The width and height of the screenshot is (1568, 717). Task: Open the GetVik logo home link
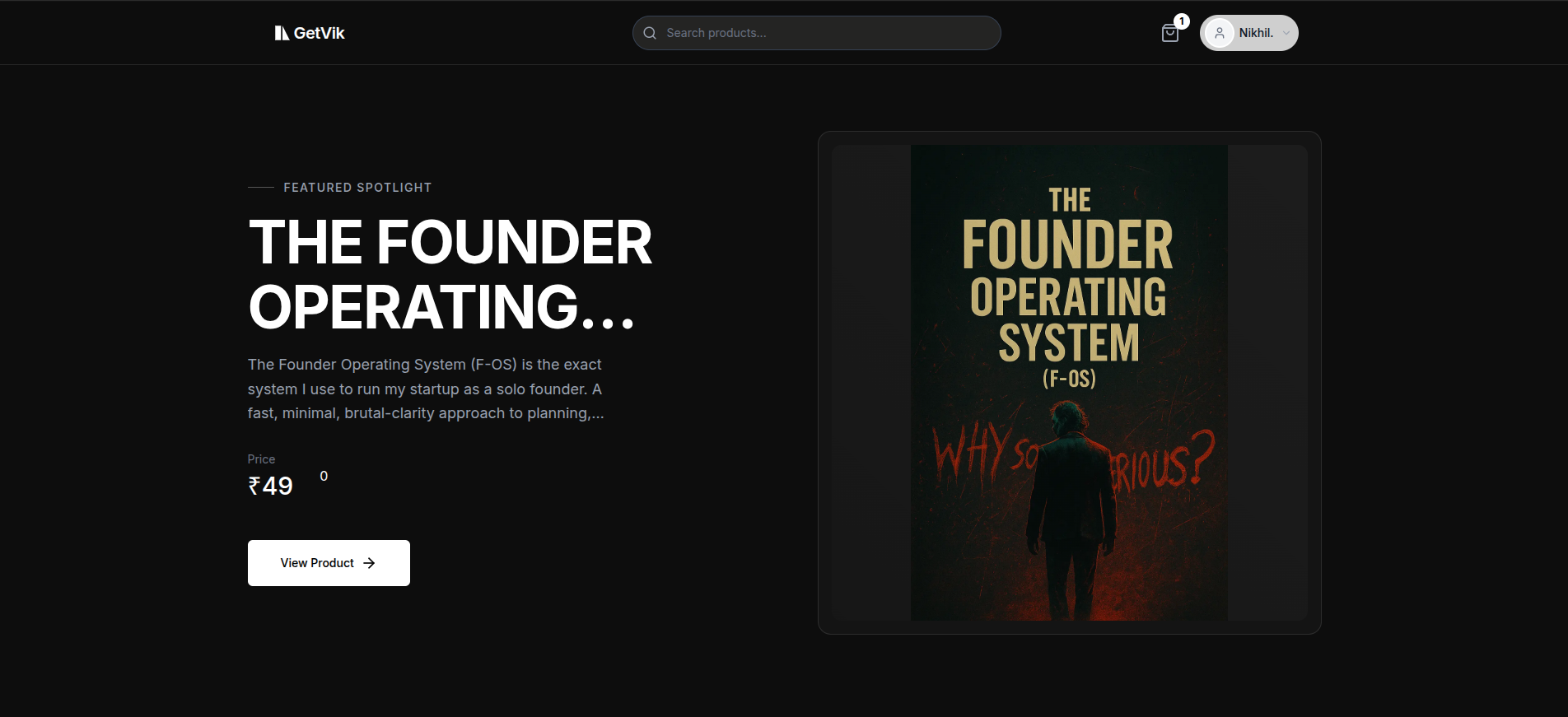(310, 33)
